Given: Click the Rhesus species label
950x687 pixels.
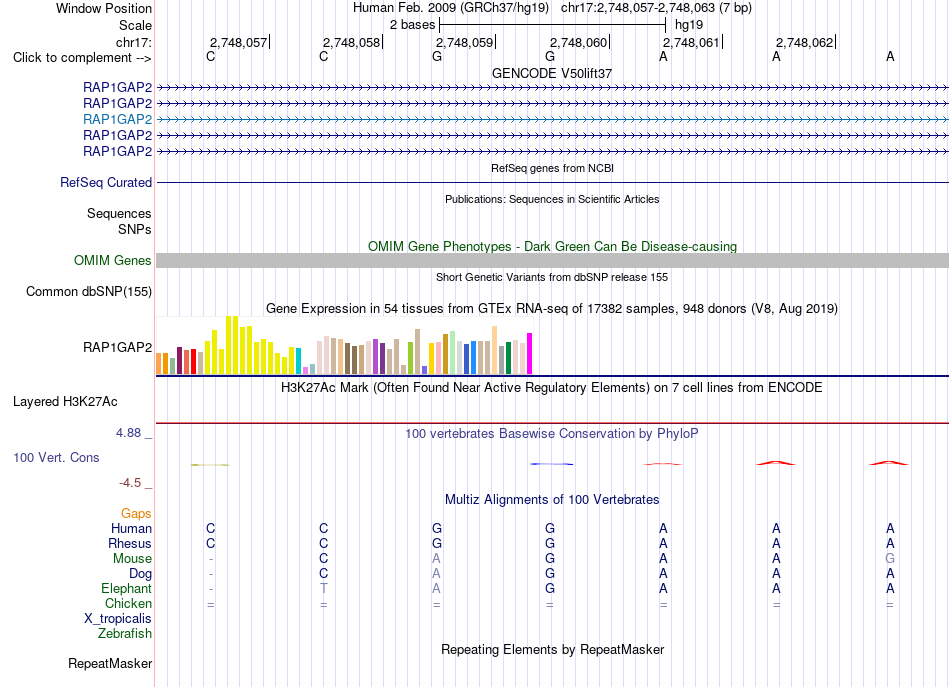Looking at the screenshot, I should [130, 543].
